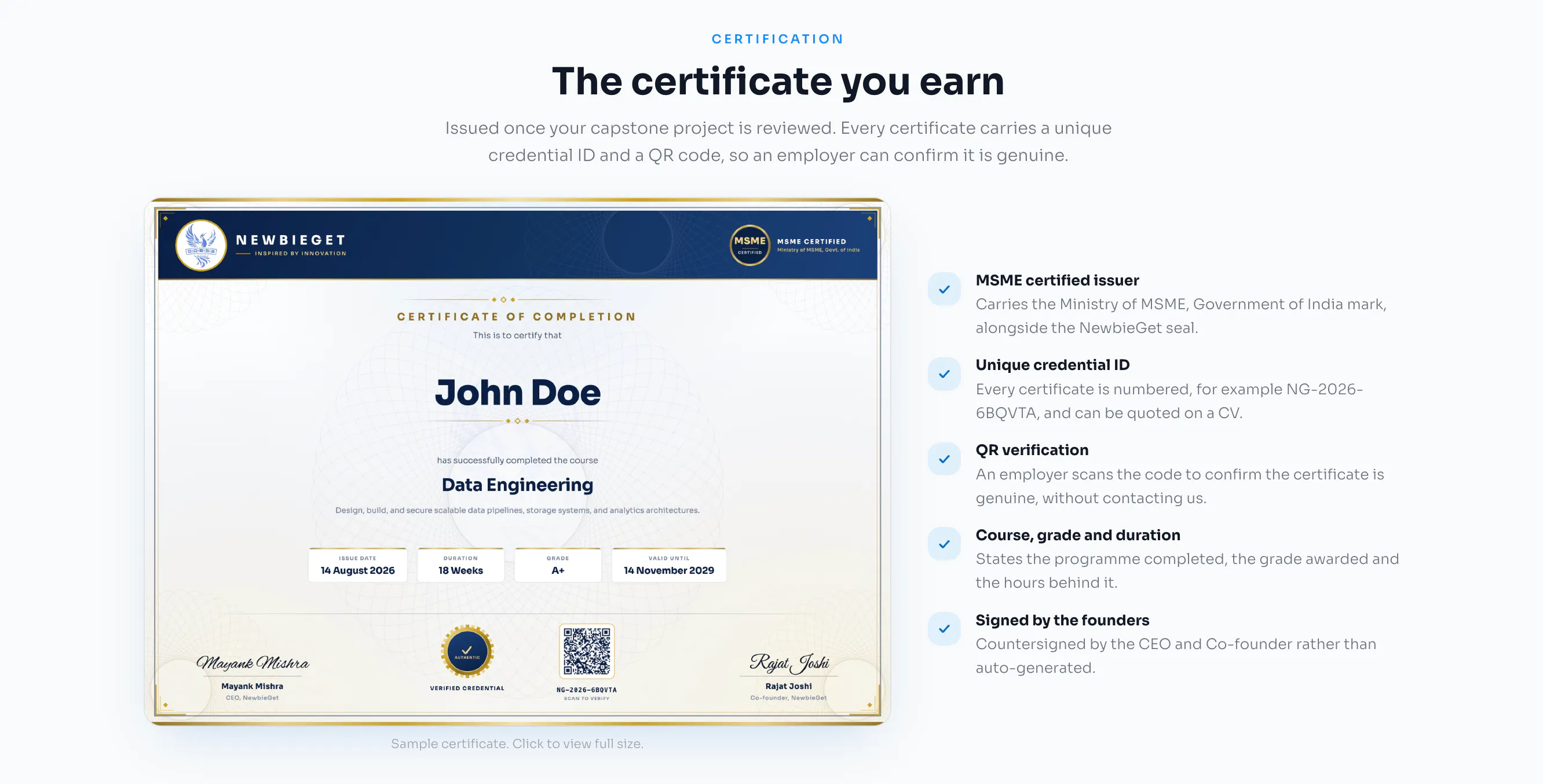
Task: Click the Valid Until box '14 November 2029'
Action: pos(669,565)
